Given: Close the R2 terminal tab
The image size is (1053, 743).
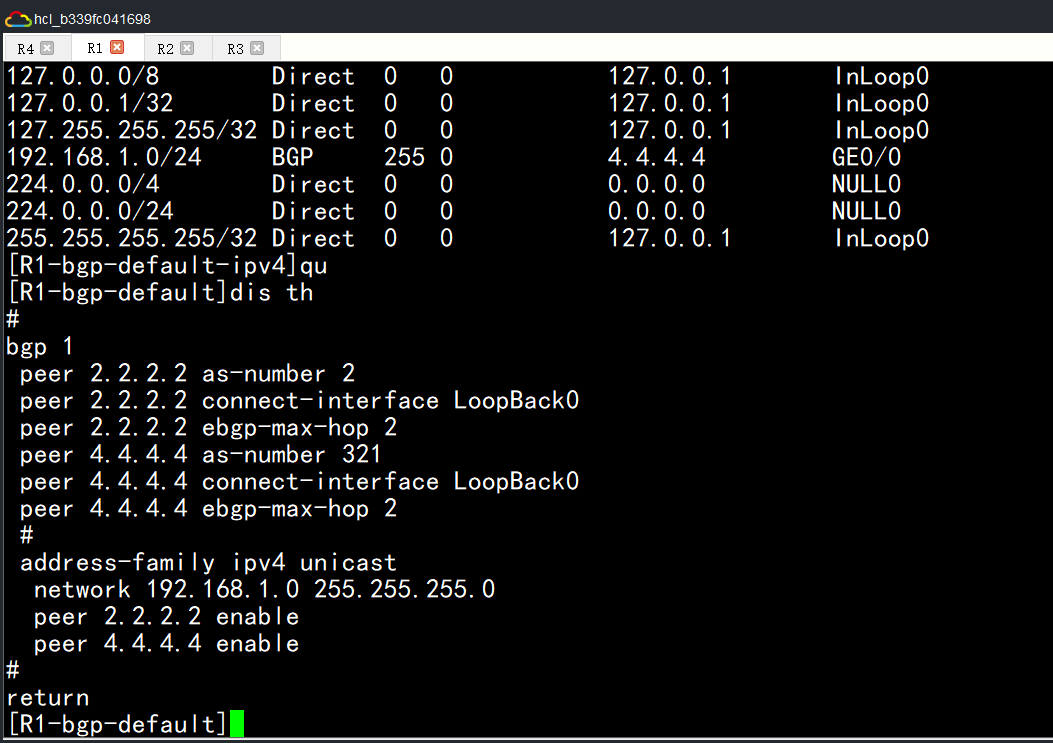Looking at the screenshot, I should pos(187,48).
